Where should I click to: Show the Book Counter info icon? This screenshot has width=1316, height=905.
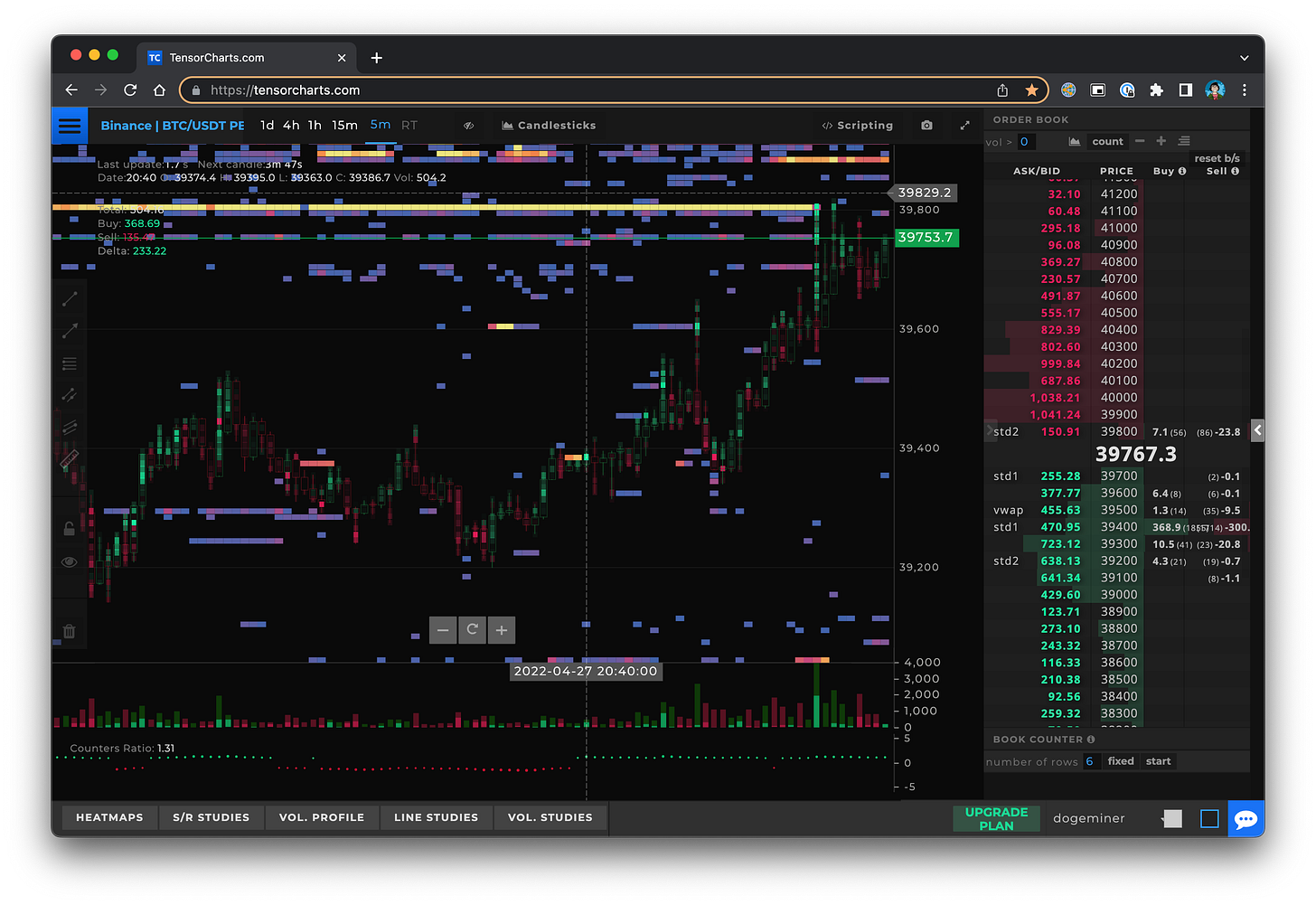point(1091,740)
